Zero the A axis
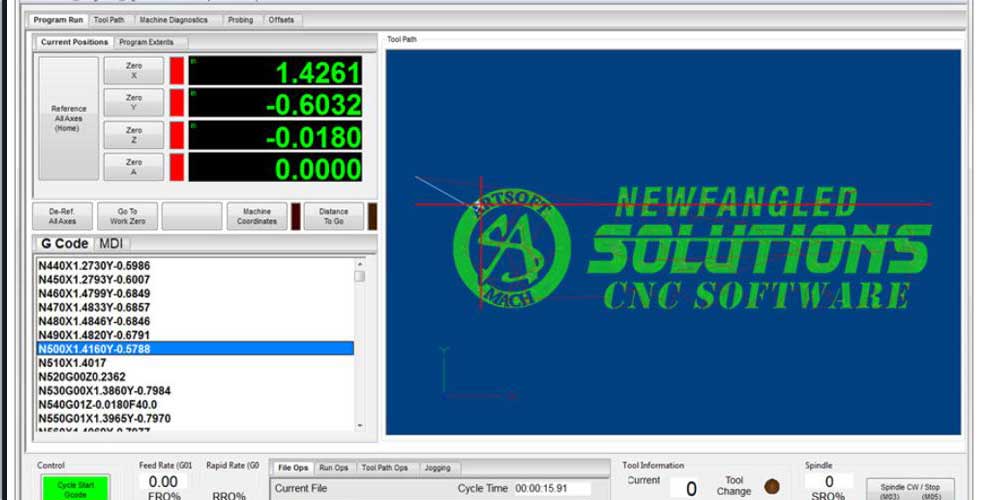The height and width of the screenshot is (500, 1000). pos(134,166)
